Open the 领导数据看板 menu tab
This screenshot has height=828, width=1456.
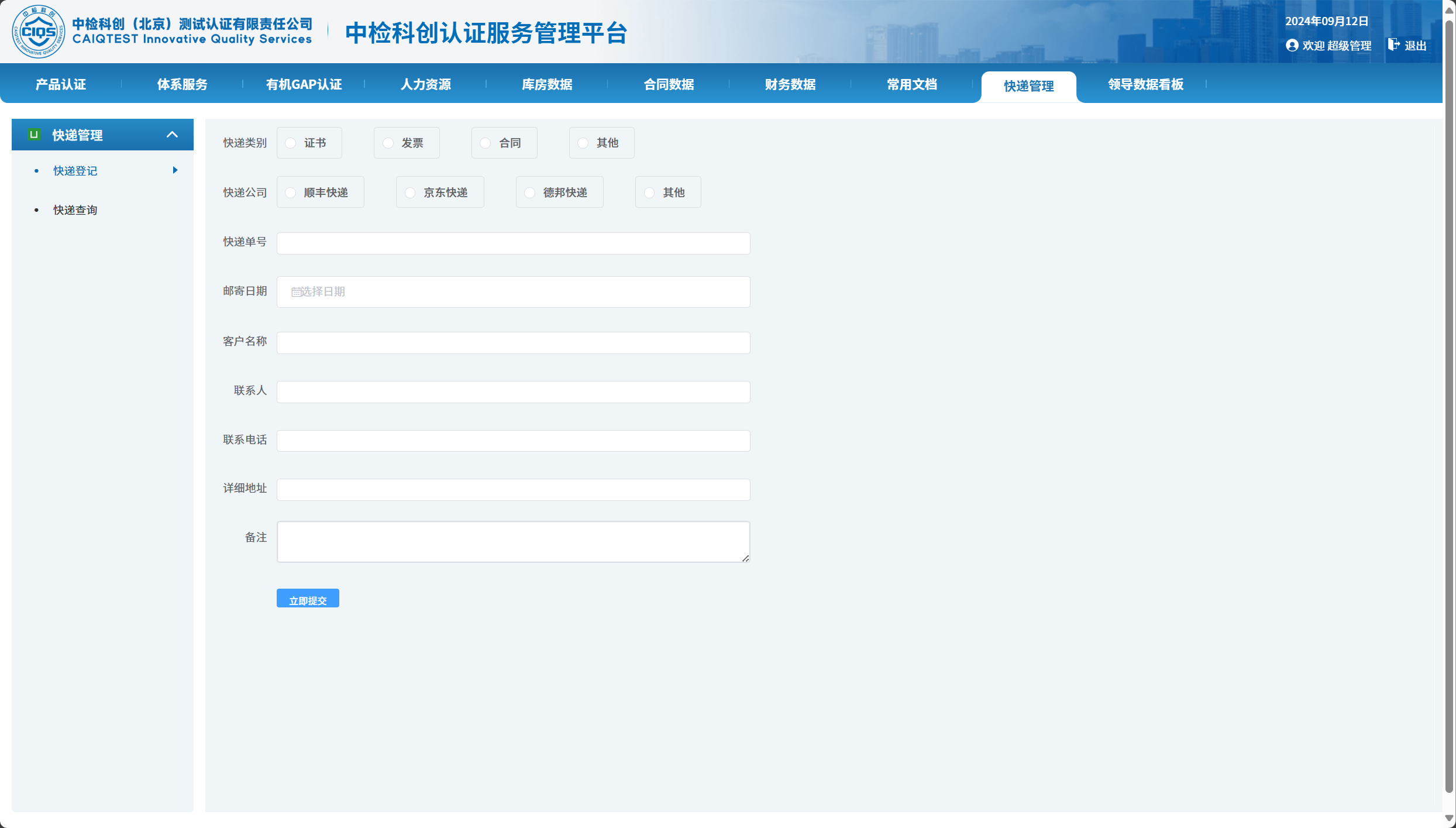point(1145,84)
